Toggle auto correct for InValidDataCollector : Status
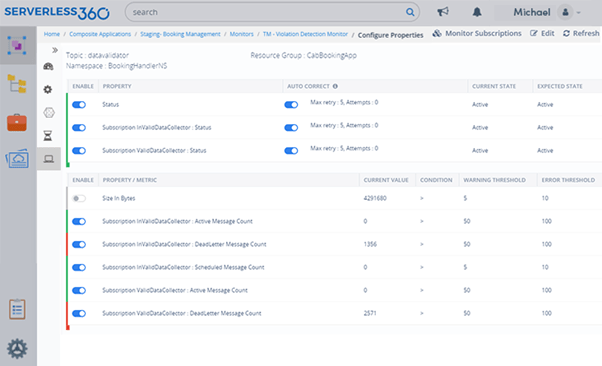Screen dimensions: 602x366 tap(291, 128)
